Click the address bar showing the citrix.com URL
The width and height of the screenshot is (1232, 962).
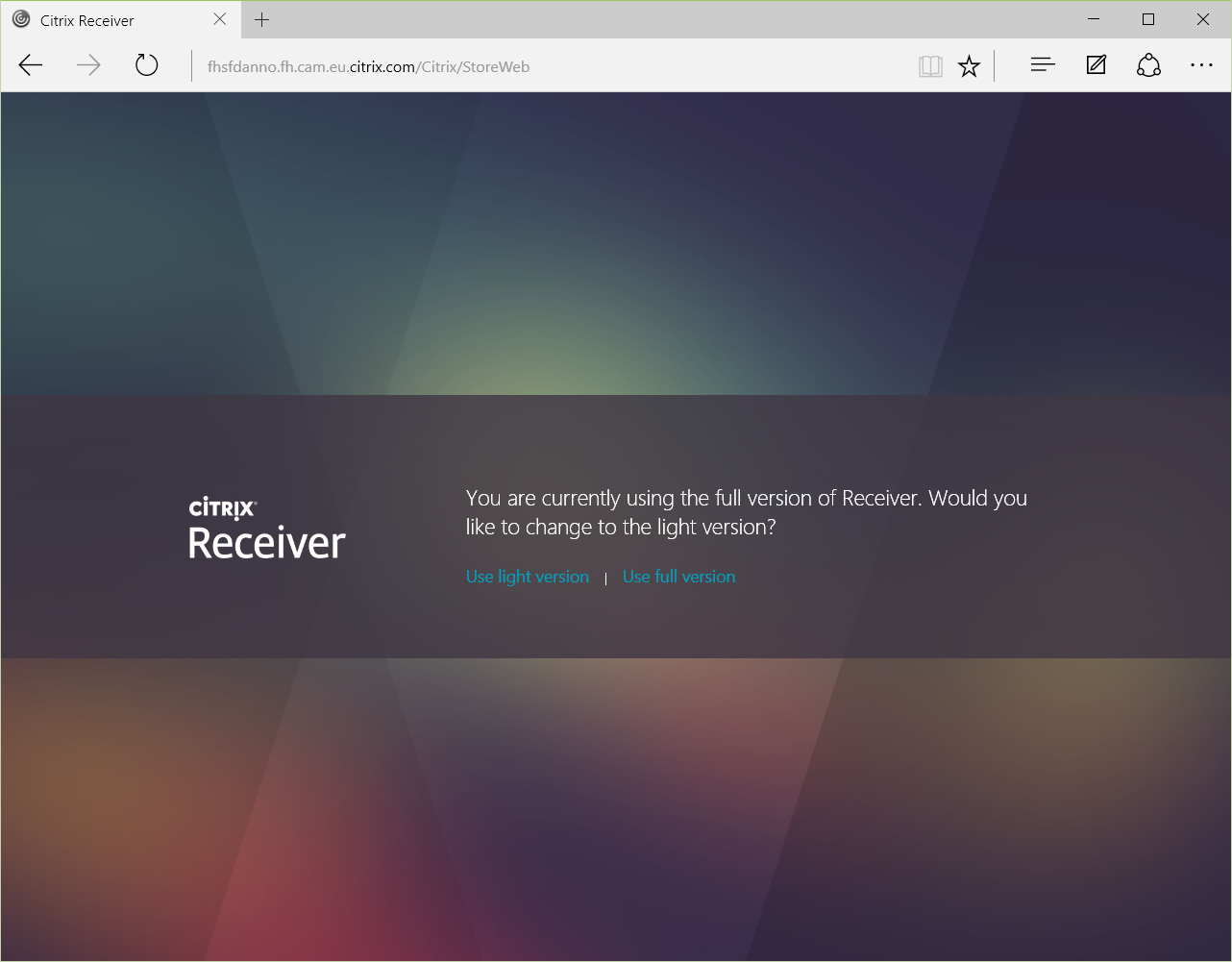click(x=480, y=66)
